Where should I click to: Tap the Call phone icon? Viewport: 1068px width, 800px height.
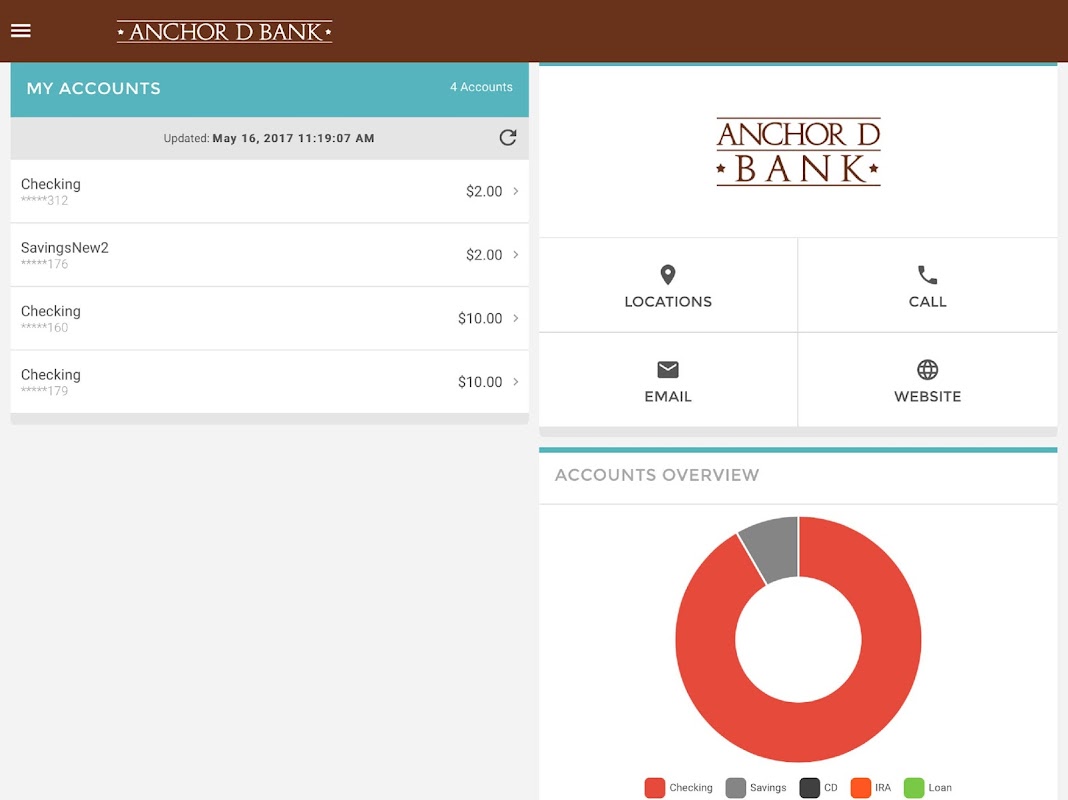point(927,274)
